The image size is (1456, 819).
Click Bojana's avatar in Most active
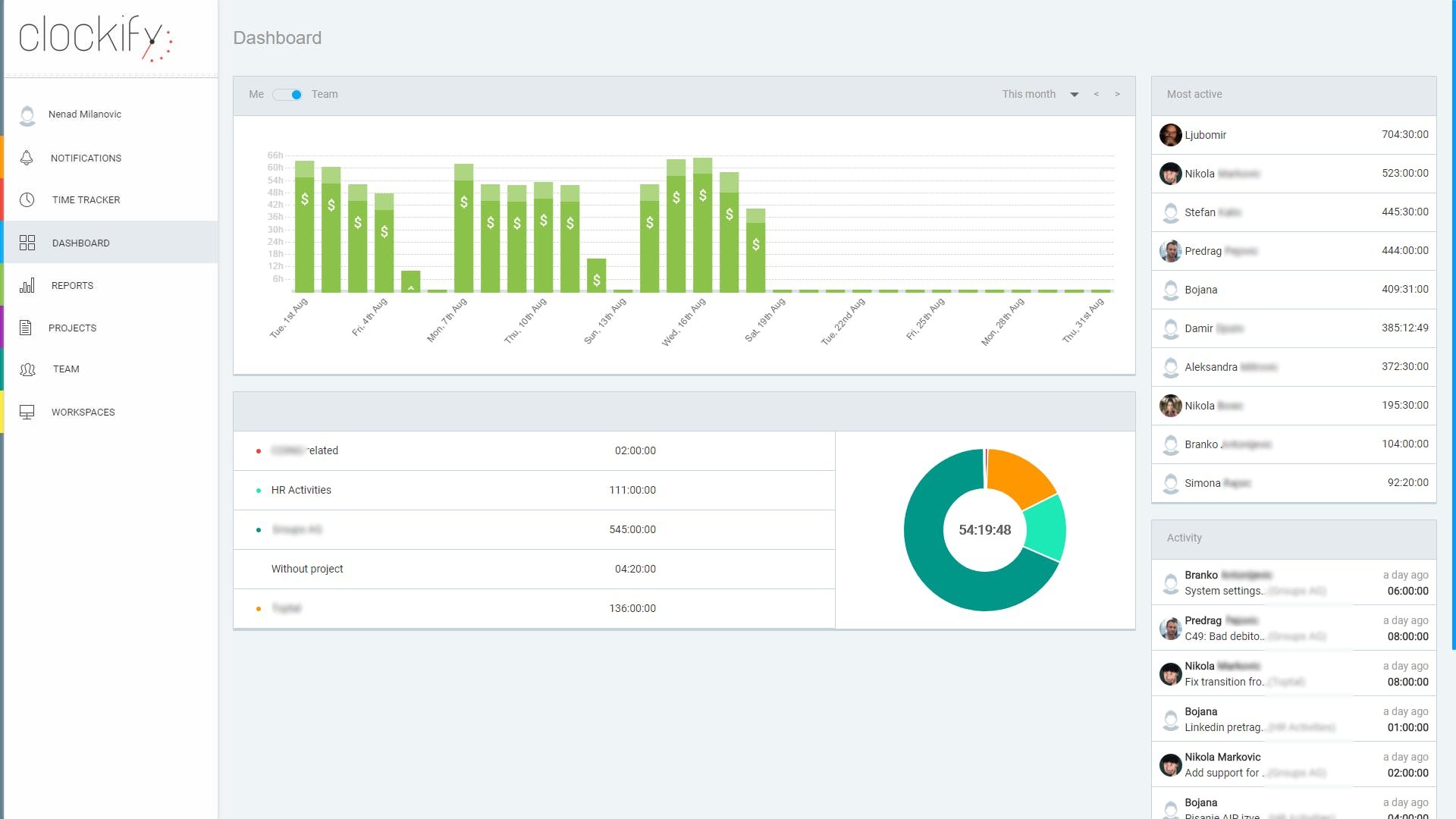(1170, 290)
